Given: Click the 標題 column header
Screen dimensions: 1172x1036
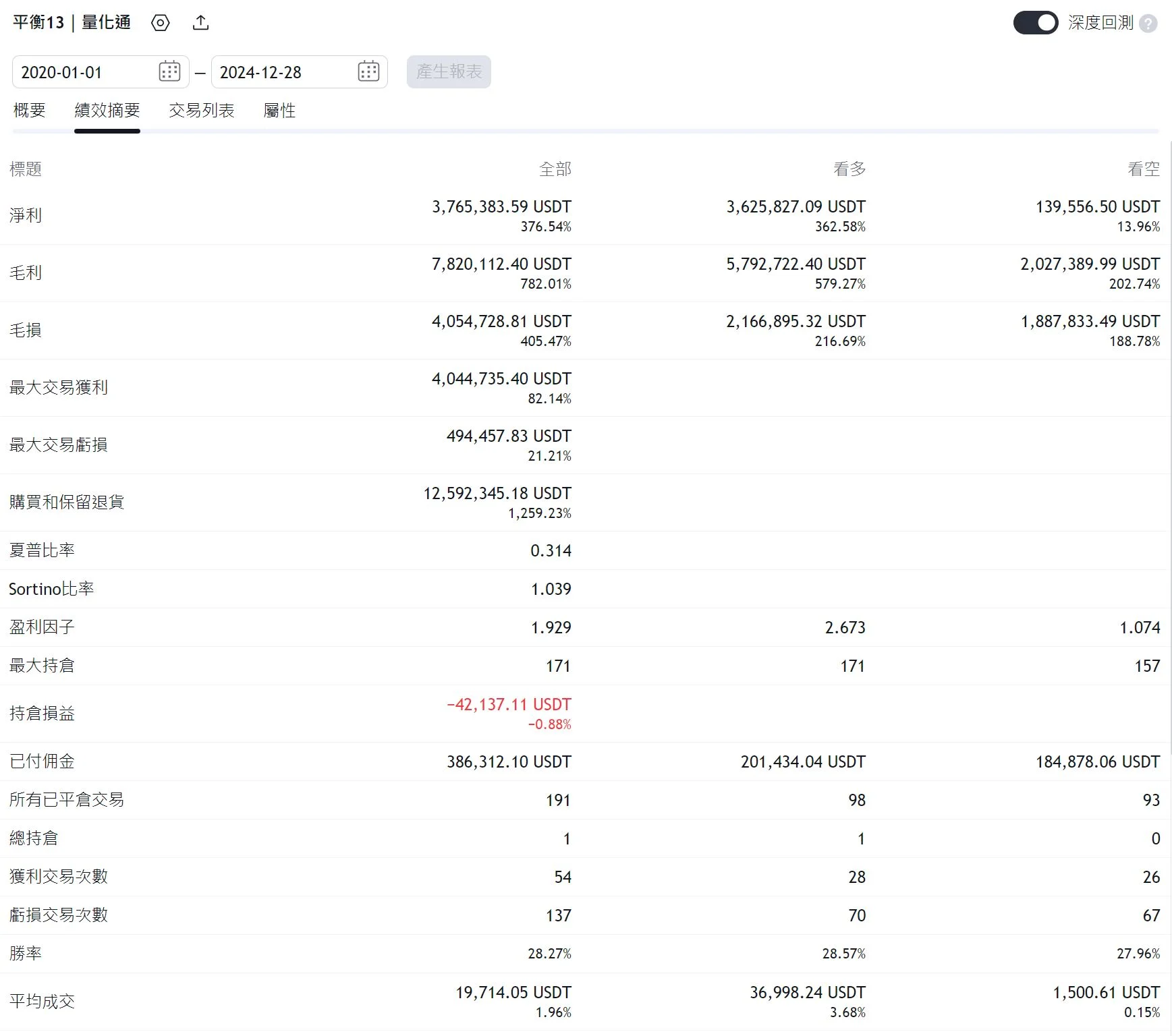Looking at the screenshot, I should pos(26,169).
